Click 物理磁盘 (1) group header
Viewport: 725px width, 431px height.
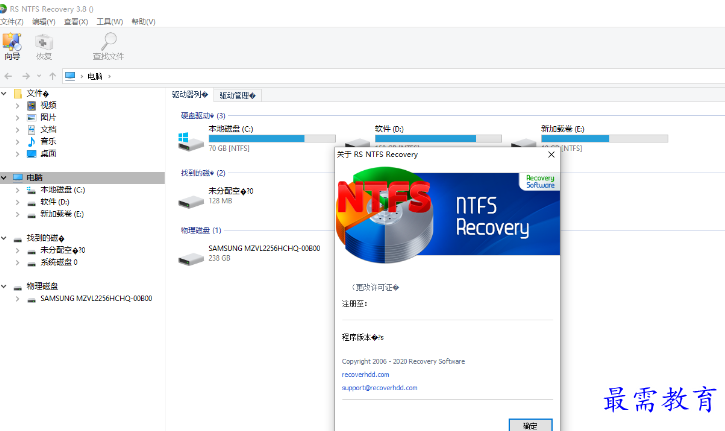point(201,230)
